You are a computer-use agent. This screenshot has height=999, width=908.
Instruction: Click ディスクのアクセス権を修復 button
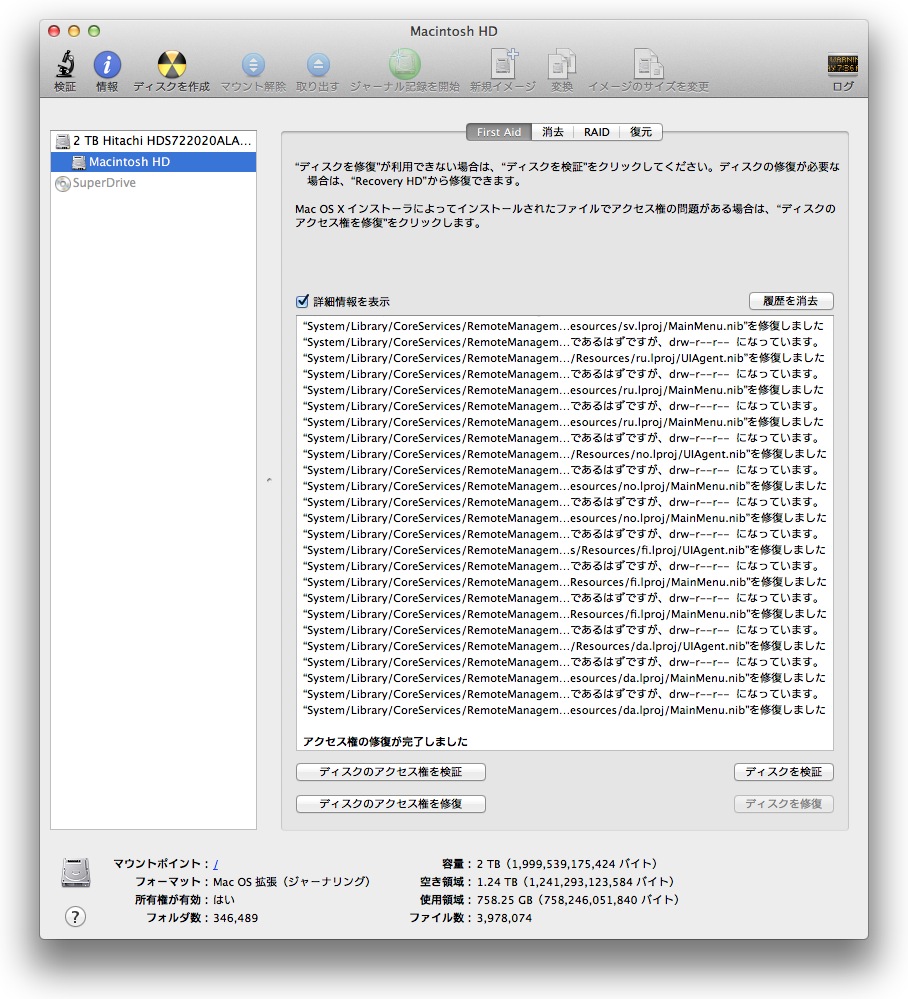(x=391, y=804)
